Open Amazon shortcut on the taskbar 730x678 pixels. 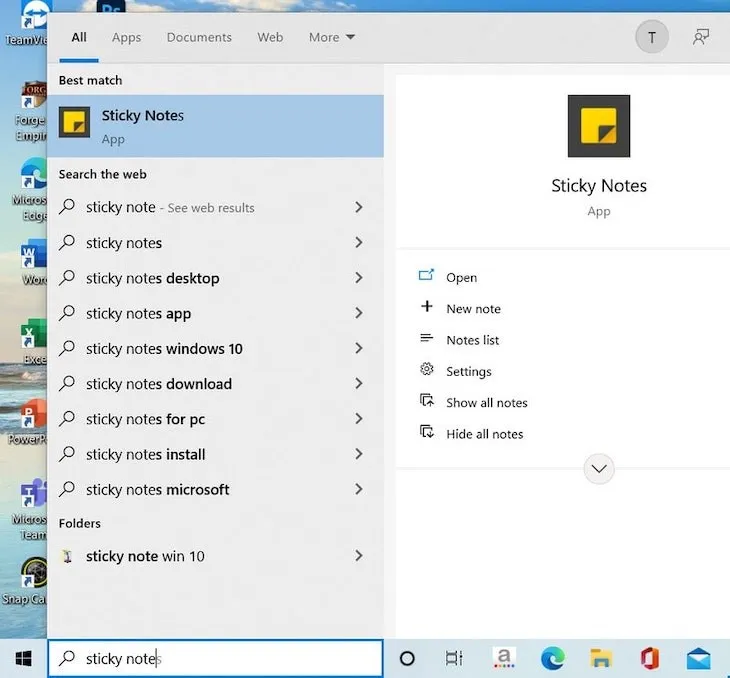tap(504, 658)
